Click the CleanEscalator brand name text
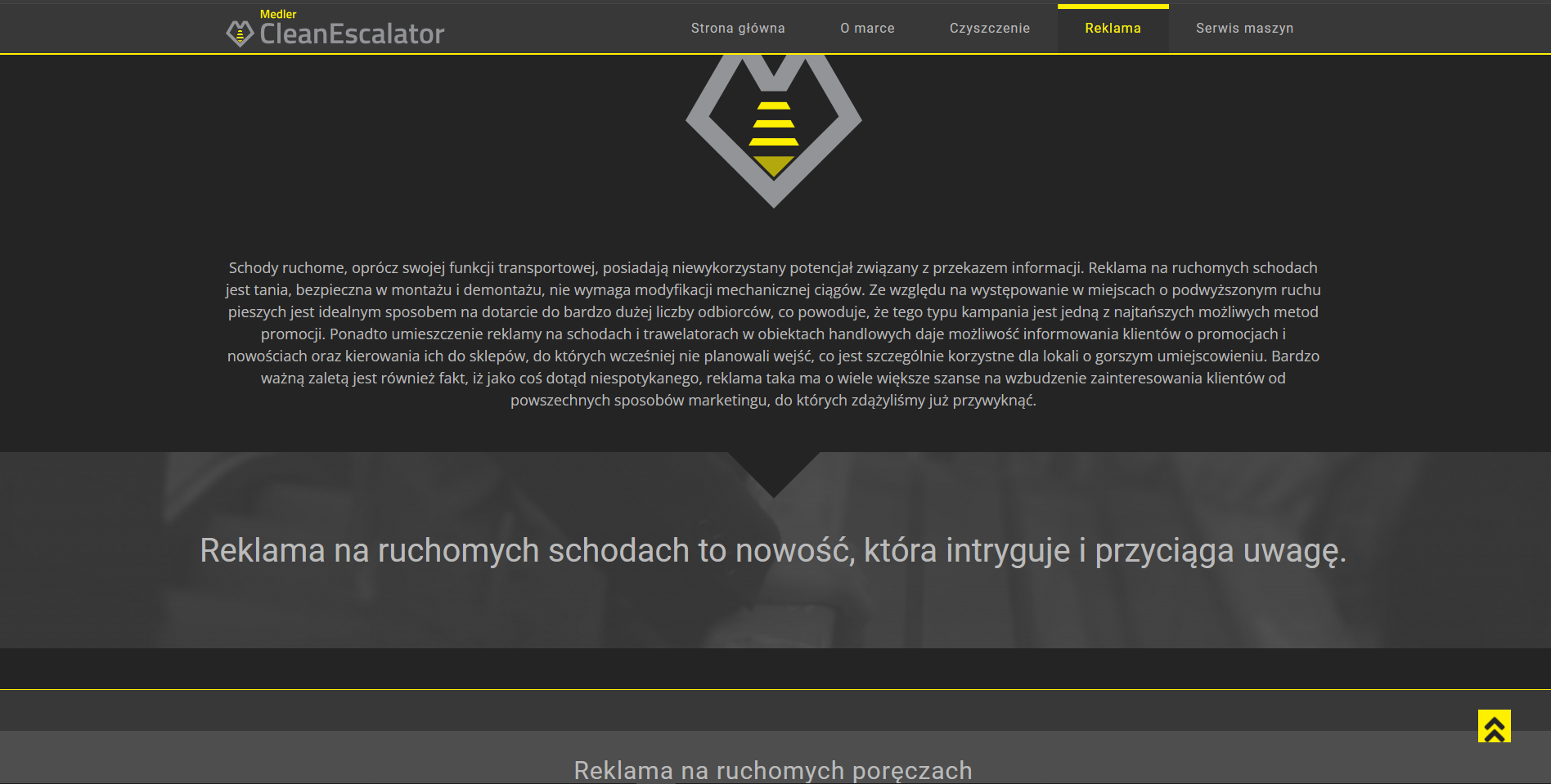Screen dimensions: 1551x784 click(352, 34)
